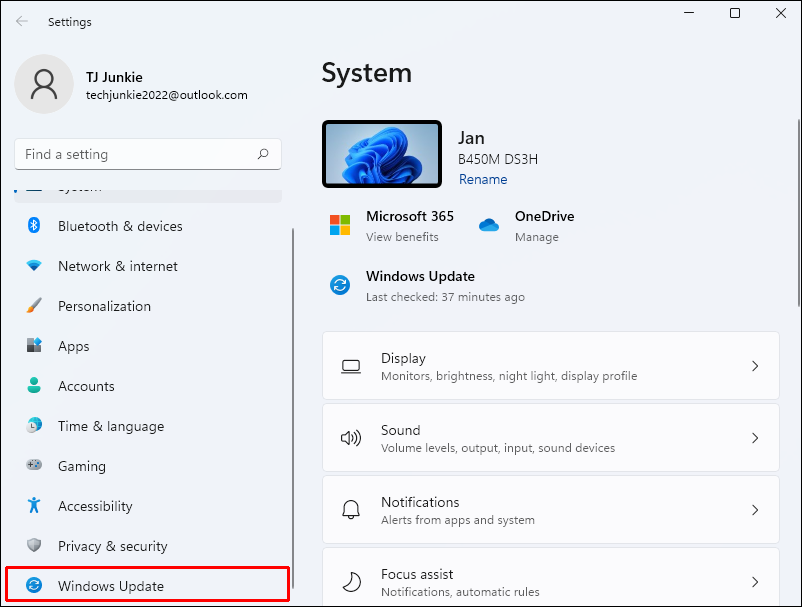
Task: Open Gaming settings
Action: 148,465
